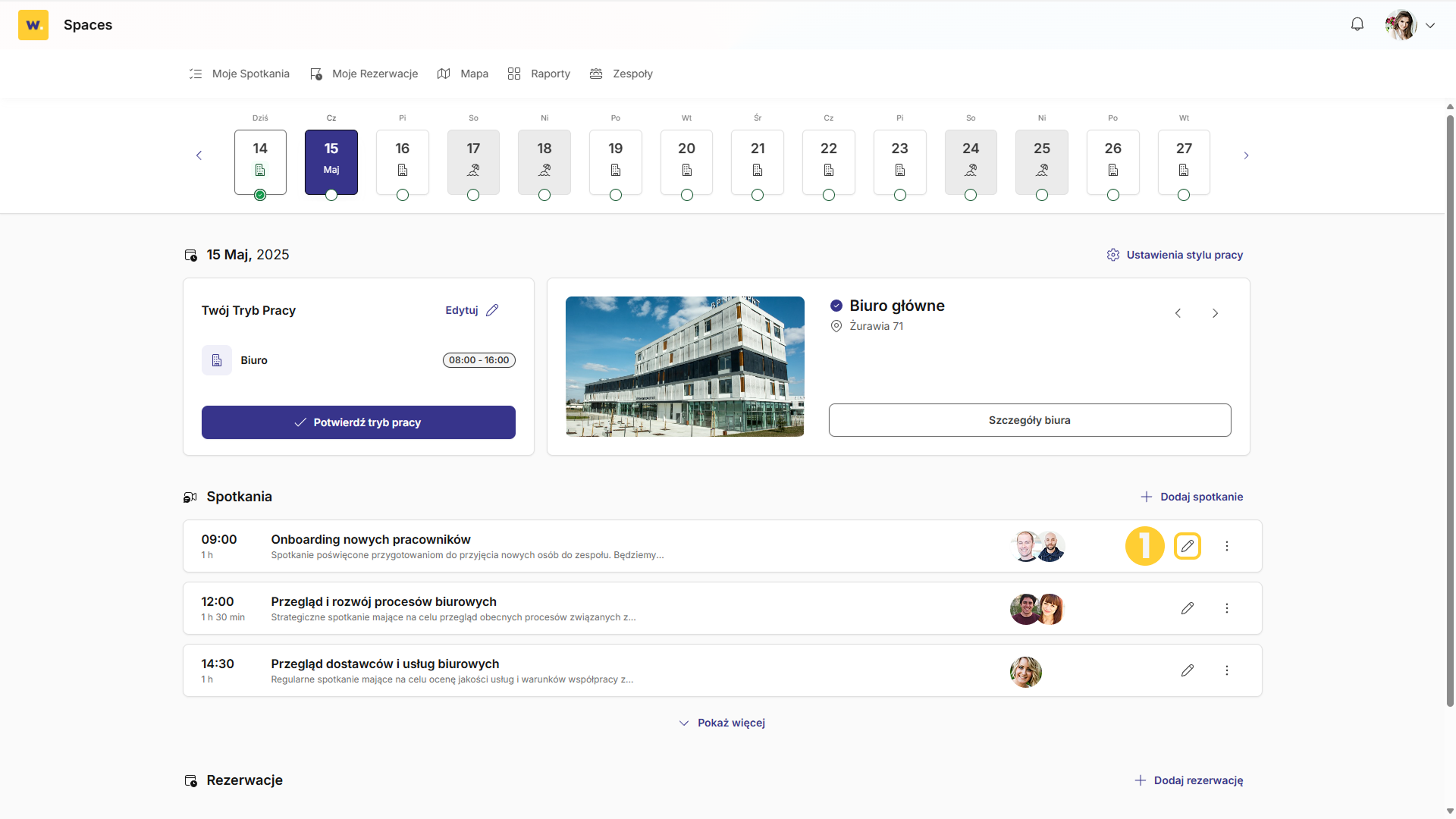The width and height of the screenshot is (1456, 819).
Task: Toggle the status circle under day 25
Action: pyautogui.click(x=1042, y=195)
